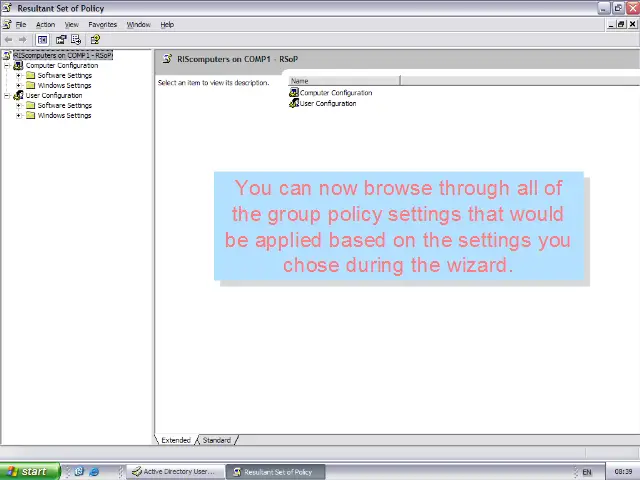Image resolution: width=640 pixels, height=480 pixels.
Task: Click the EN language indicator in the tray
Action: tap(587, 472)
